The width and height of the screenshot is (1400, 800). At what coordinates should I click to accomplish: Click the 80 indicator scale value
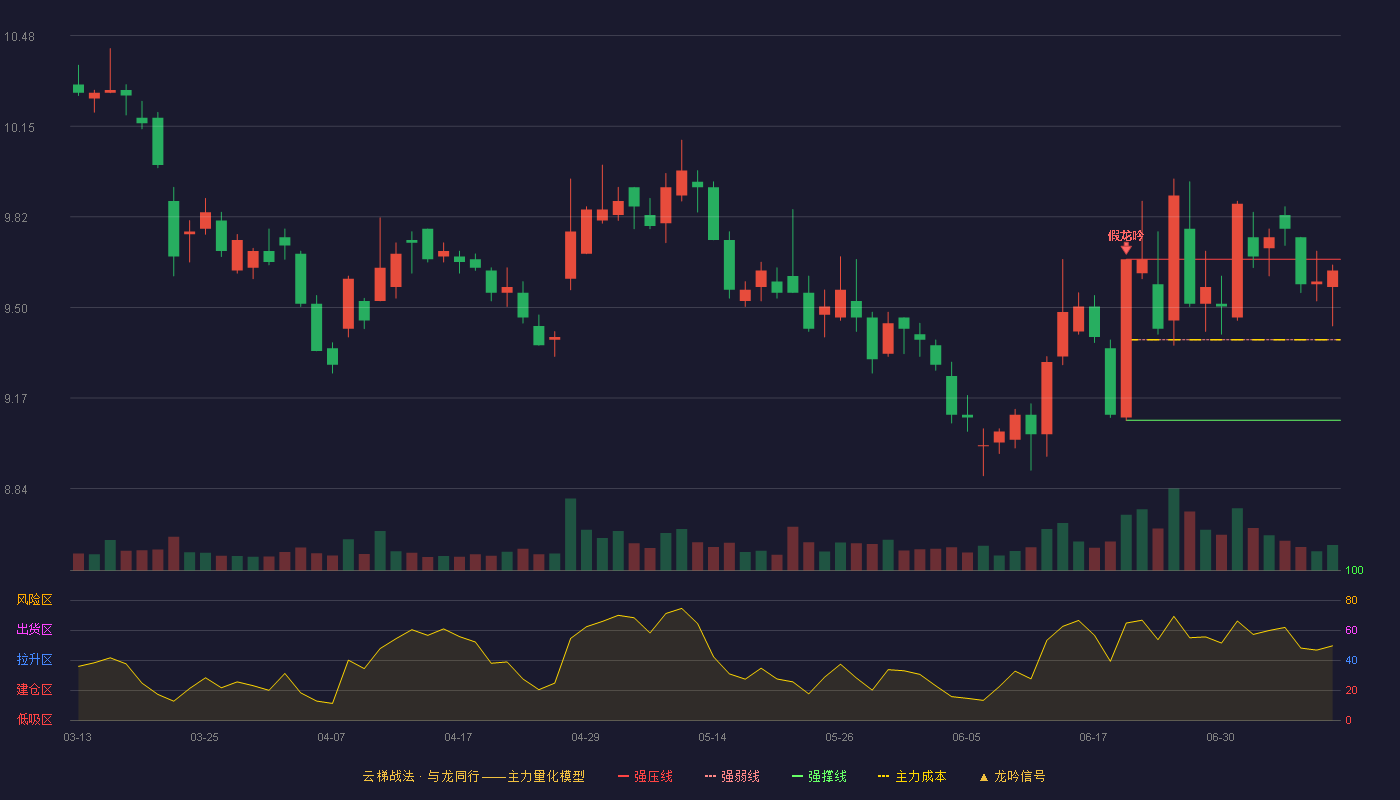[1351, 600]
